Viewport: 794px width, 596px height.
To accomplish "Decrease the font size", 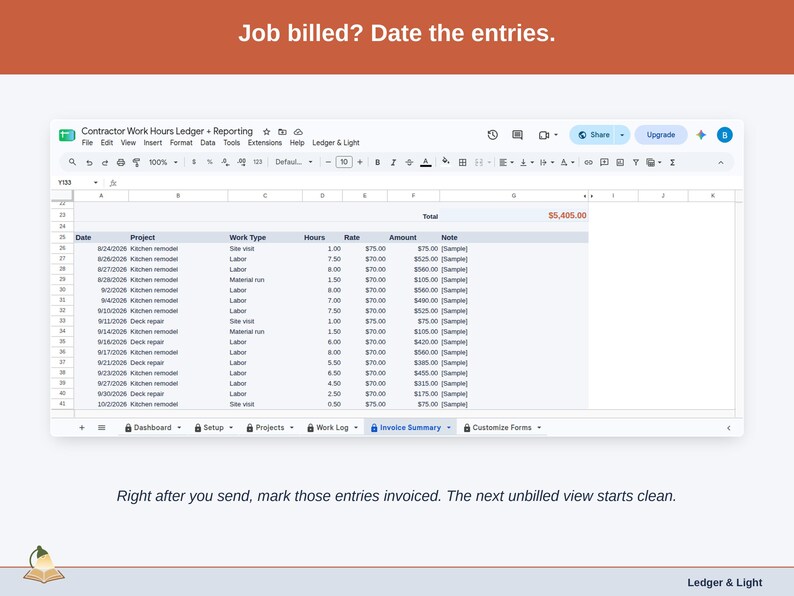I will coord(328,162).
